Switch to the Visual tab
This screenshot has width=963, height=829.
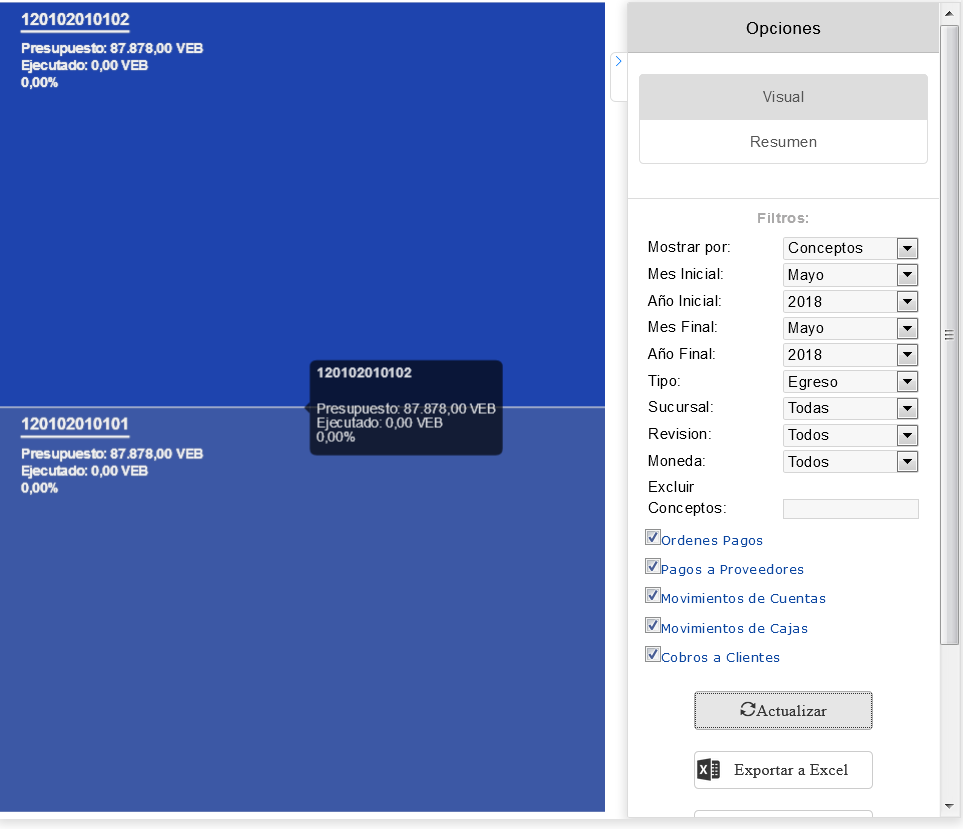pyautogui.click(x=783, y=97)
